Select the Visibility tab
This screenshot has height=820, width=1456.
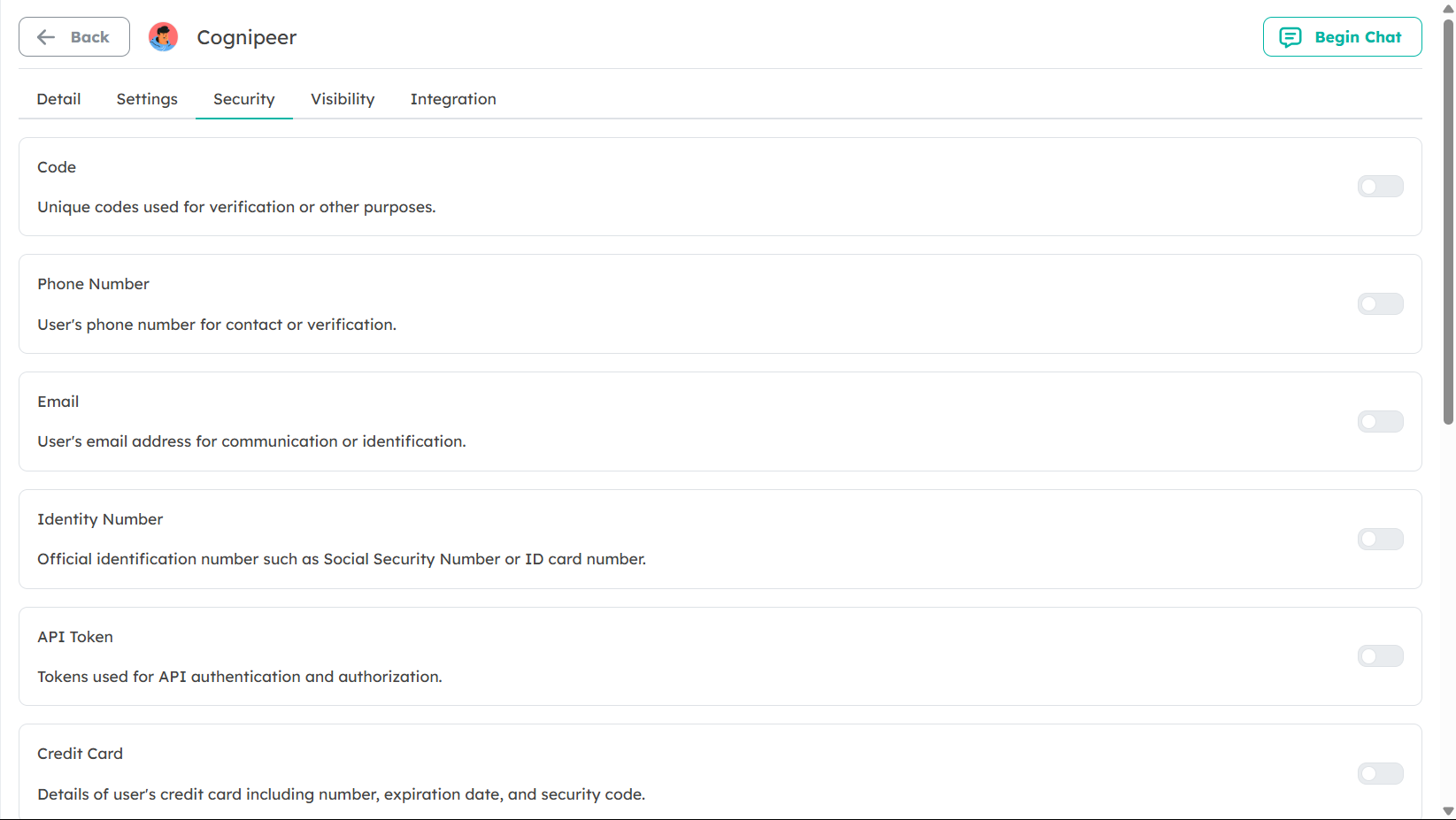click(x=343, y=99)
